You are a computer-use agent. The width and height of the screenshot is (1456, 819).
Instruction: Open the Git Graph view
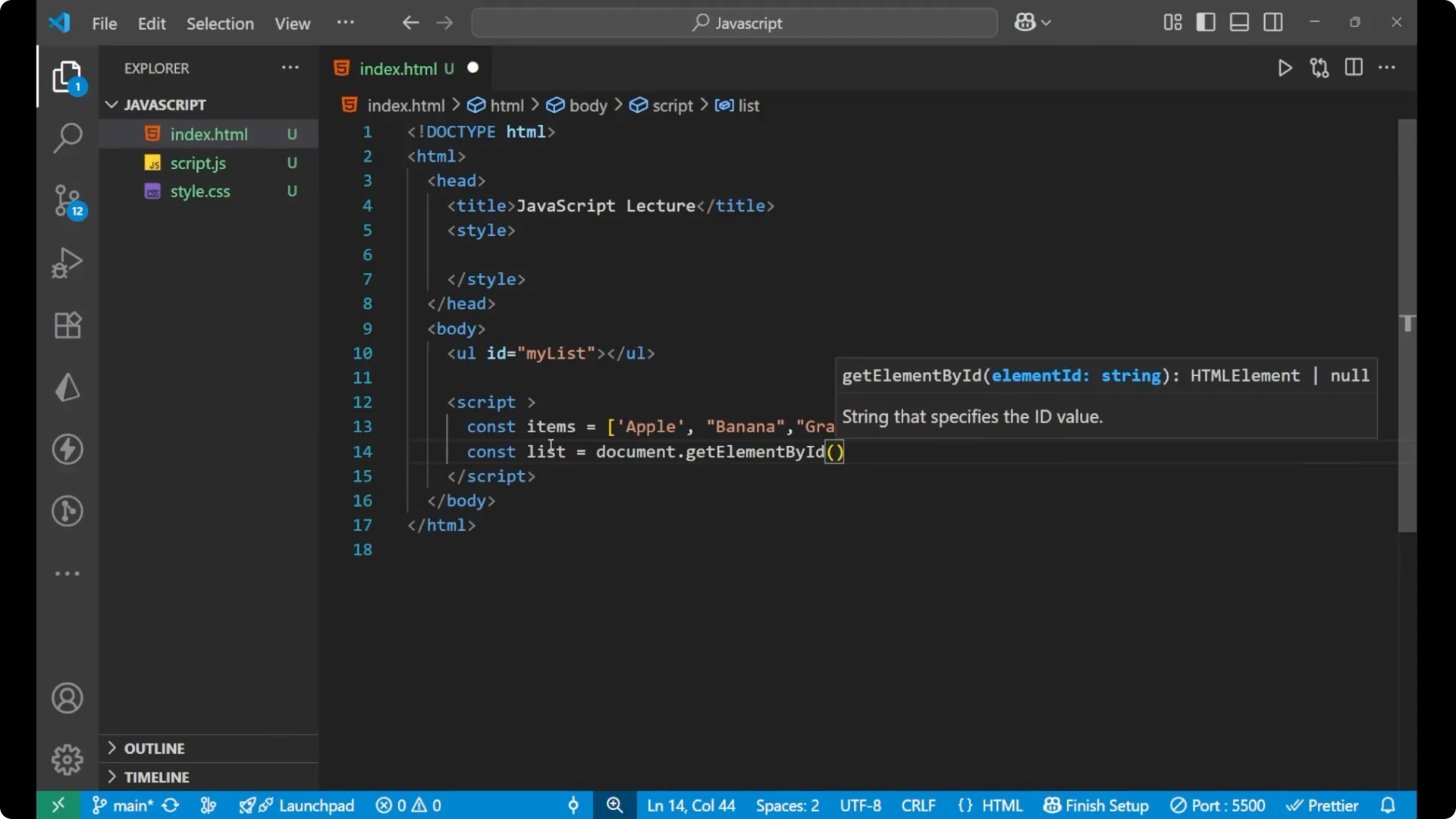tap(67, 511)
